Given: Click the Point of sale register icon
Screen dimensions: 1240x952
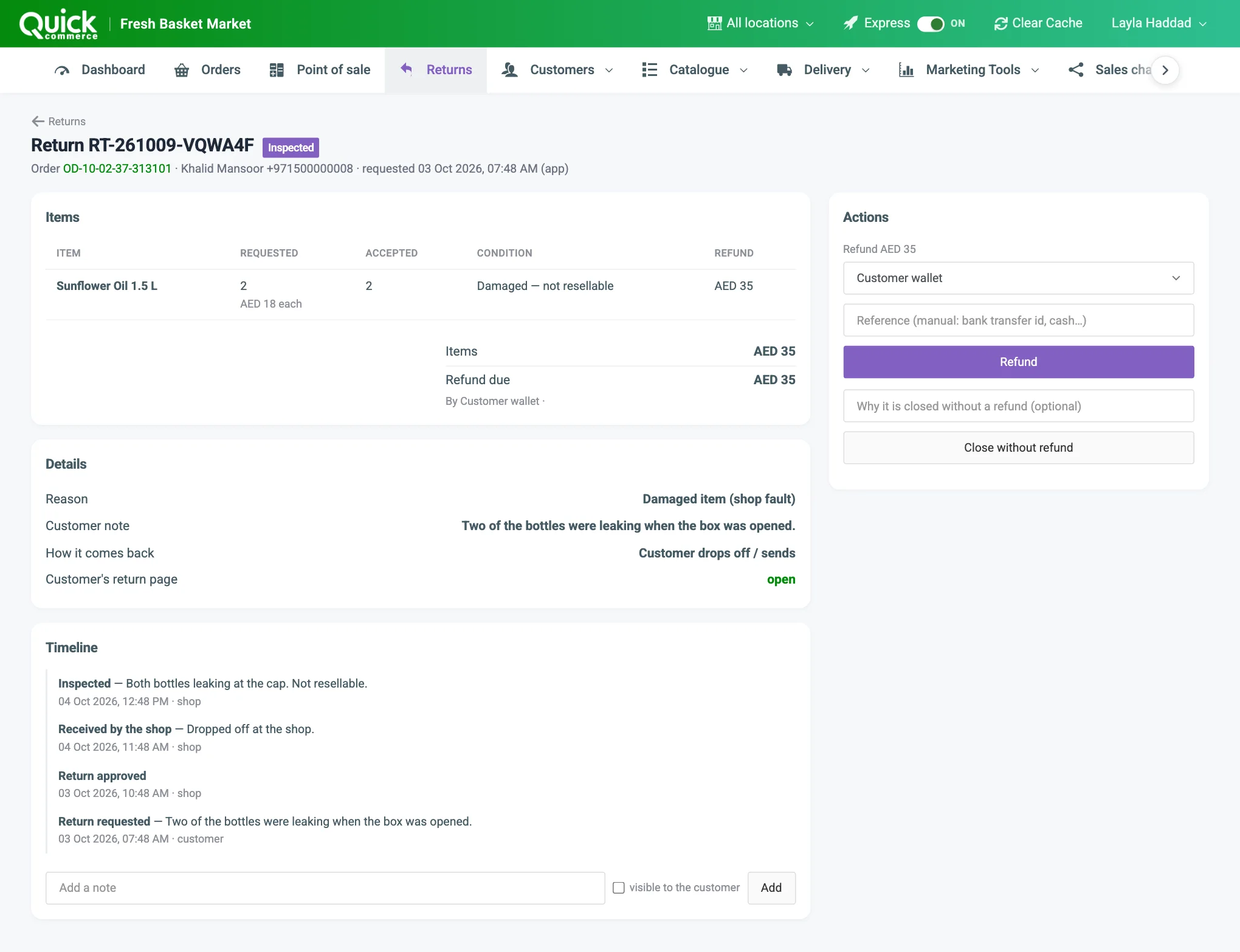Looking at the screenshot, I should point(277,70).
